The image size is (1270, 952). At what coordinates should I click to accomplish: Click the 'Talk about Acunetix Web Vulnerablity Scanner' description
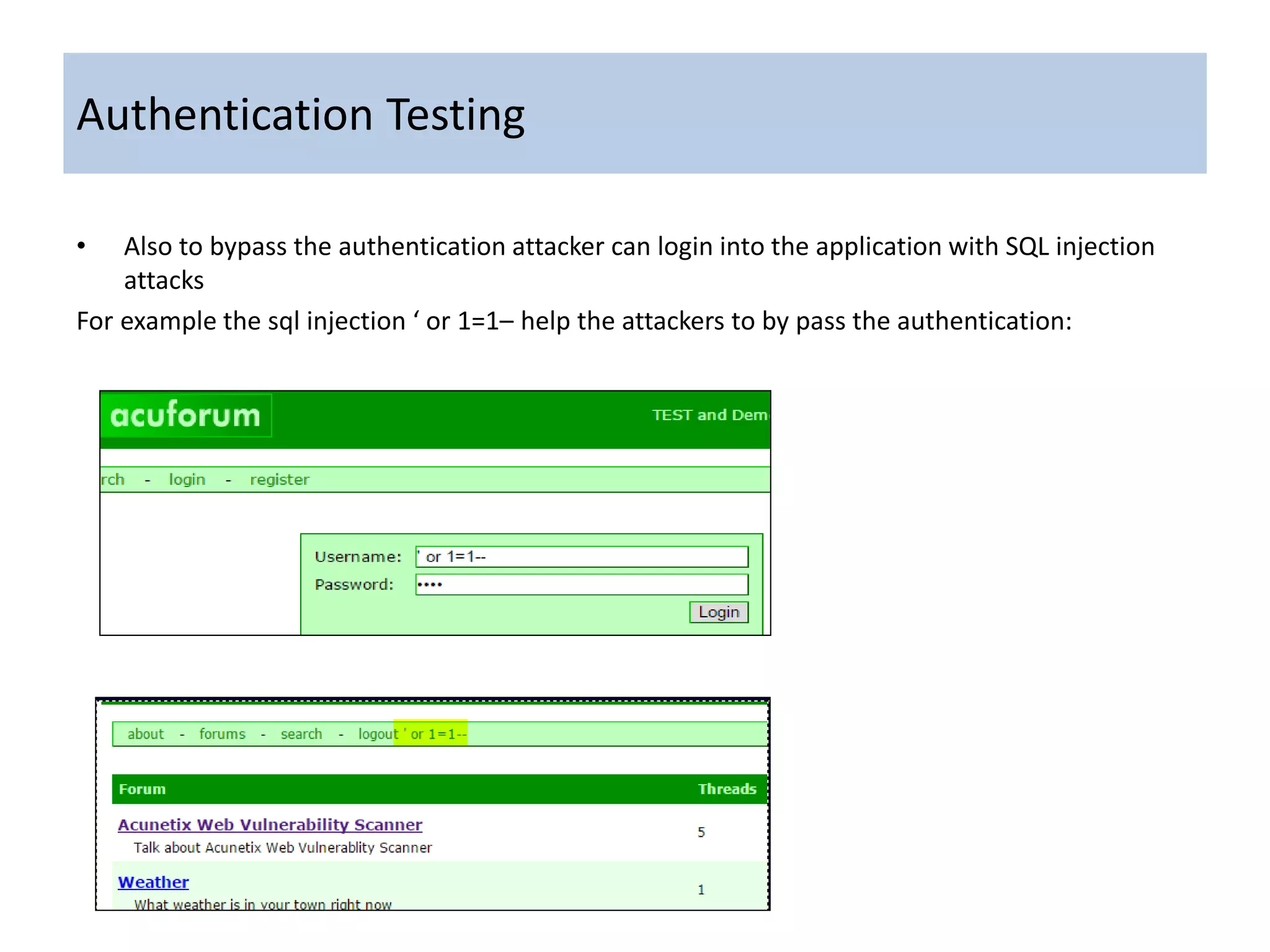(x=283, y=848)
